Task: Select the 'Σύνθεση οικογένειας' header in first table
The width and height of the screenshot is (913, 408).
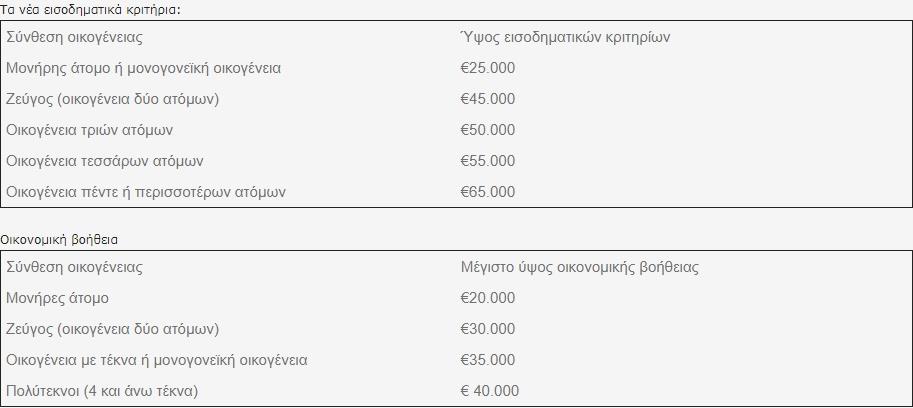Action: tap(75, 37)
